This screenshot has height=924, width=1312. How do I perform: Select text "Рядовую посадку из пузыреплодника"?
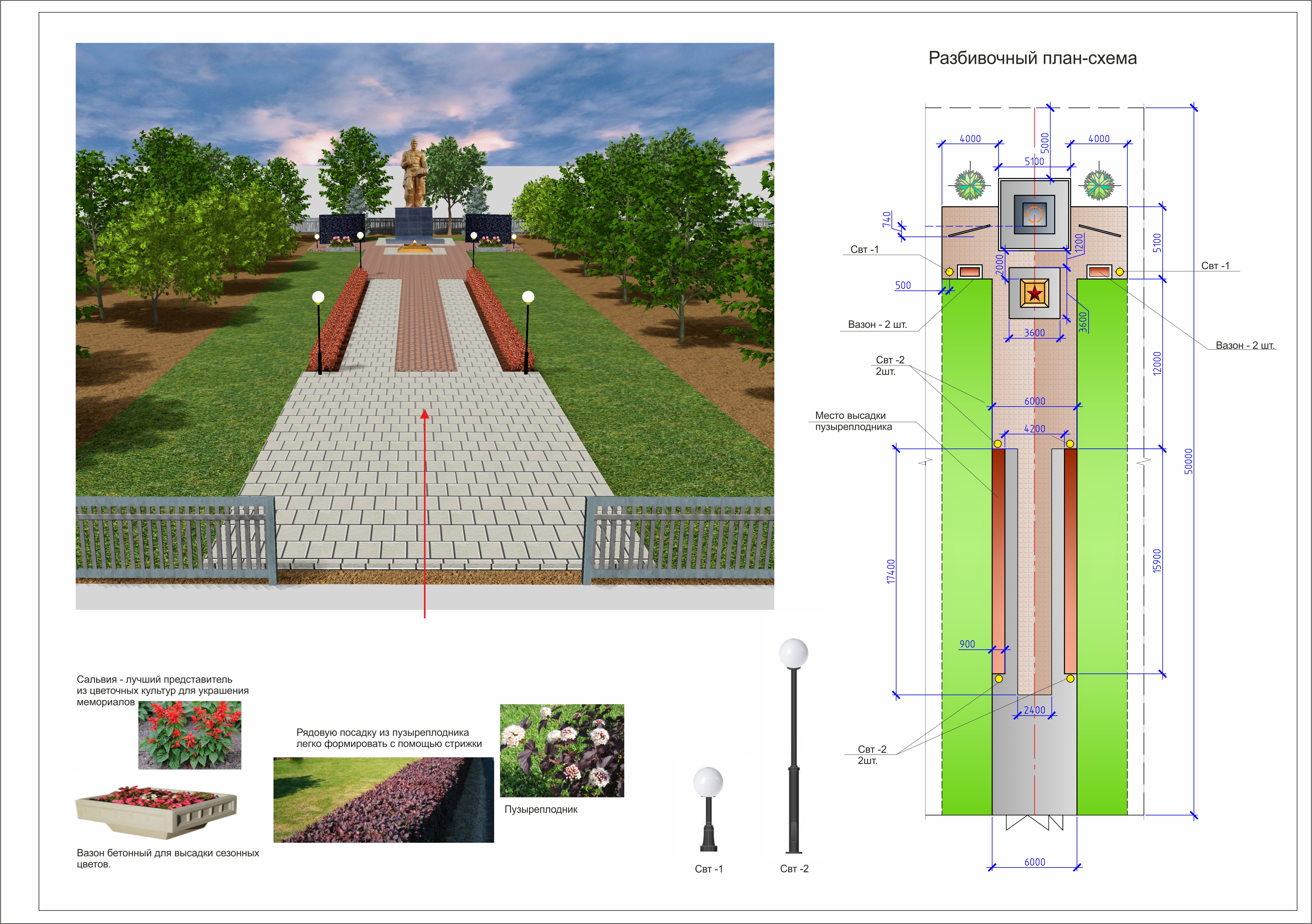tap(382, 733)
